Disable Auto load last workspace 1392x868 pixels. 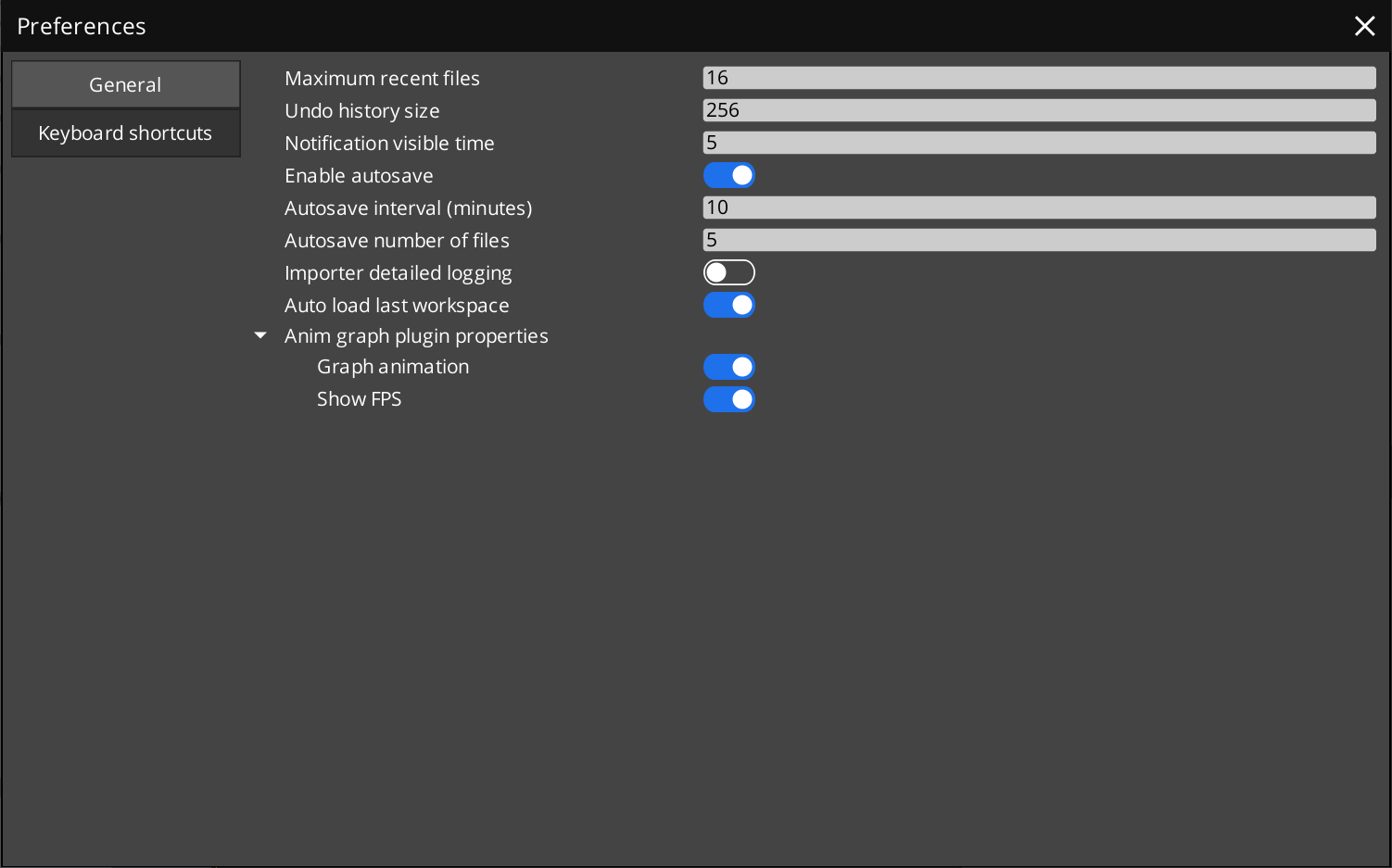coord(729,305)
